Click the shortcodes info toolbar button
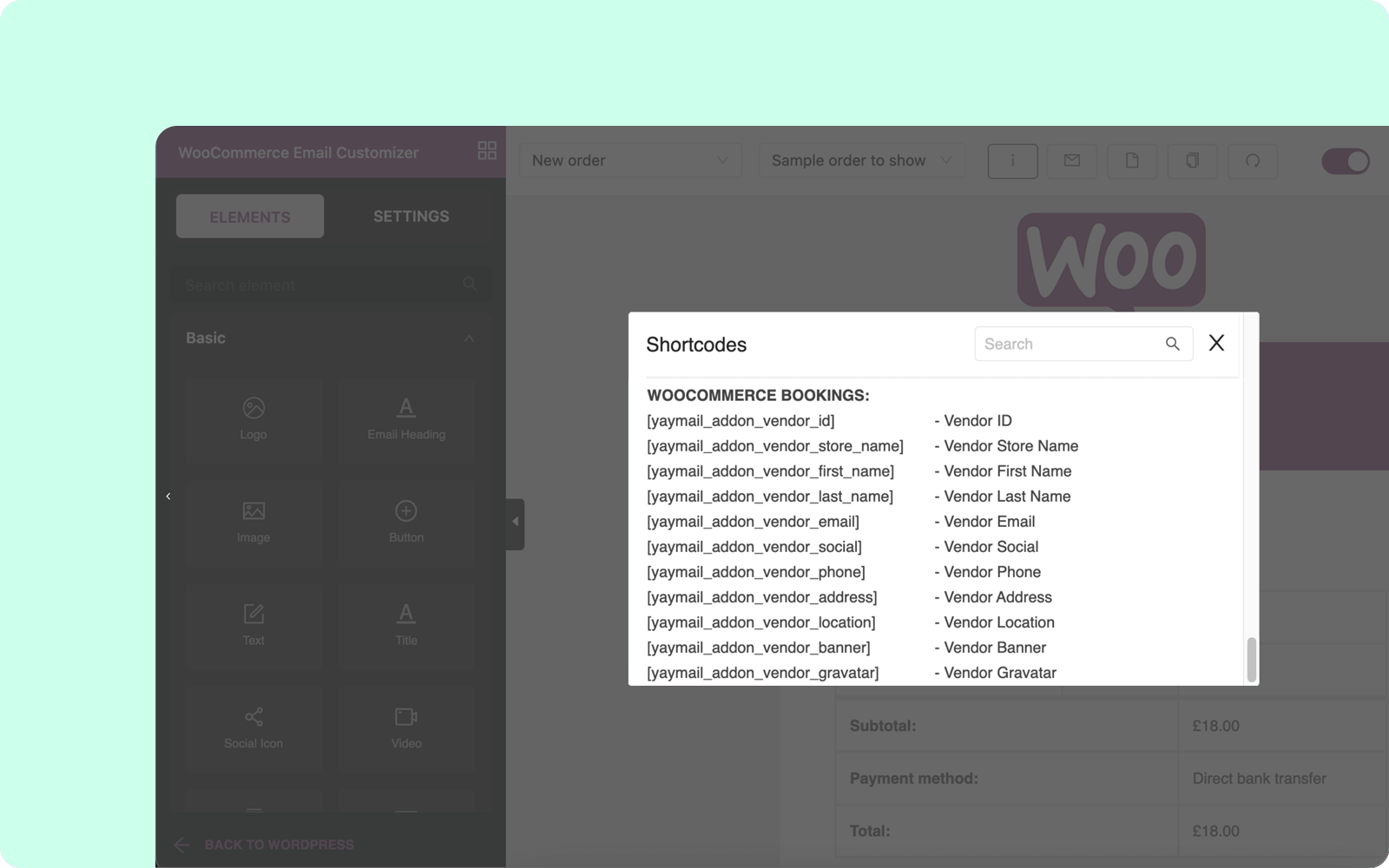This screenshot has height=868, width=1389. pyautogui.click(x=1013, y=161)
